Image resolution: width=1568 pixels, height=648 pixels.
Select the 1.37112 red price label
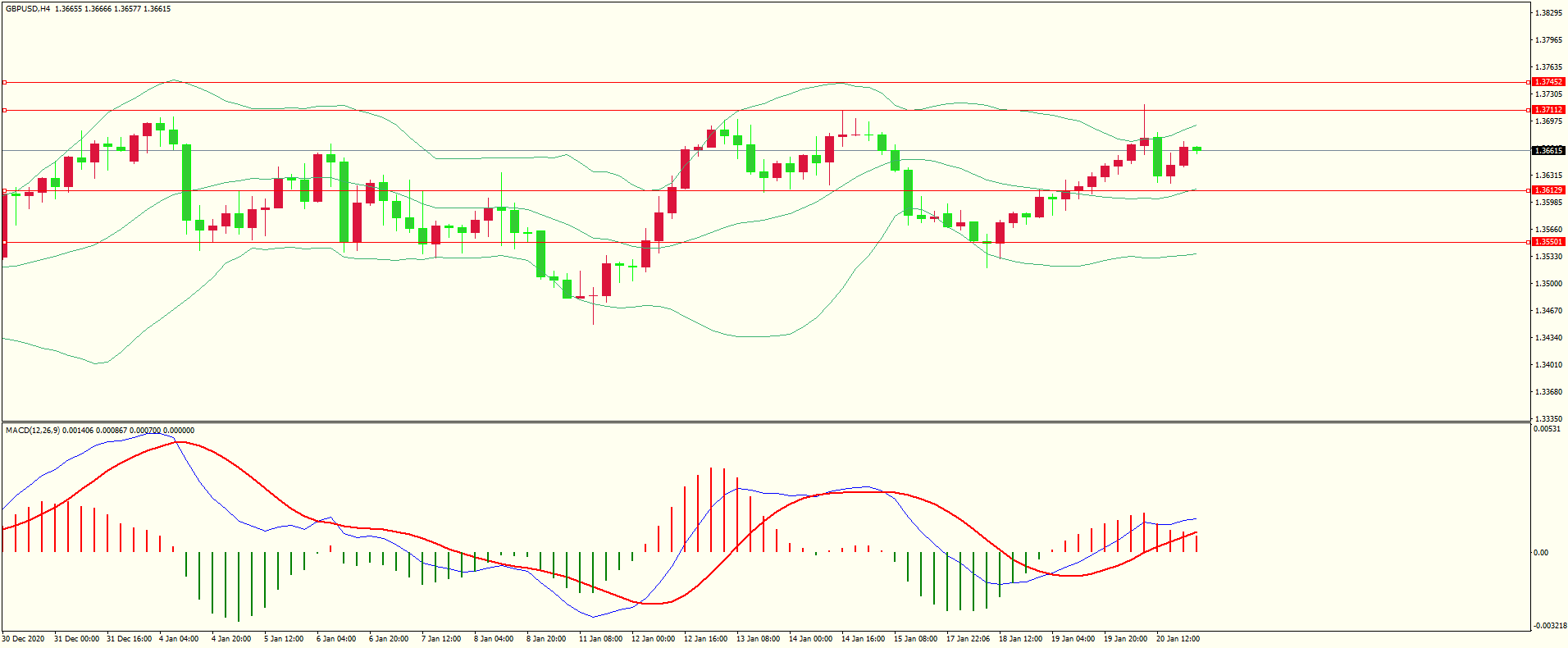click(1548, 110)
